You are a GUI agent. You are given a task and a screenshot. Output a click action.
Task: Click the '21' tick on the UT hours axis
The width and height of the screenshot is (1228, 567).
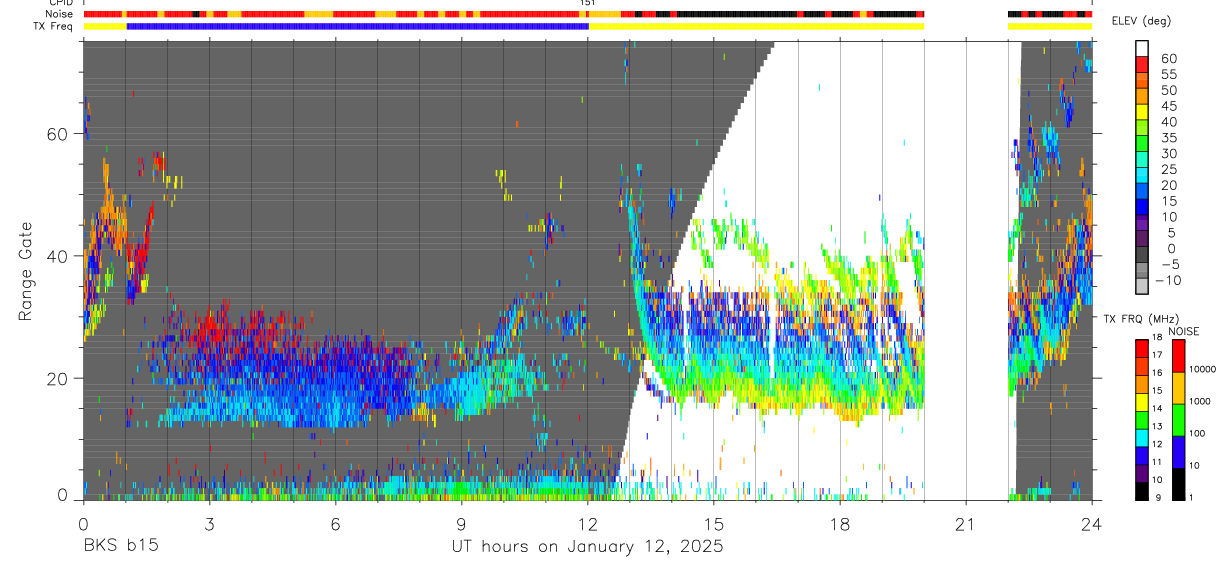click(x=966, y=523)
